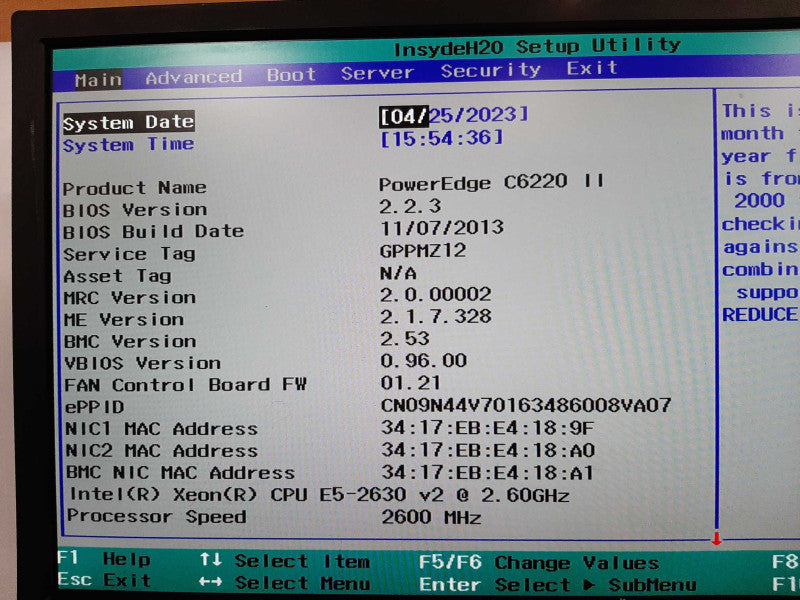Click the VBIOS Version label
Image resolution: width=800 pixels, height=600 pixels.
pos(142,363)
